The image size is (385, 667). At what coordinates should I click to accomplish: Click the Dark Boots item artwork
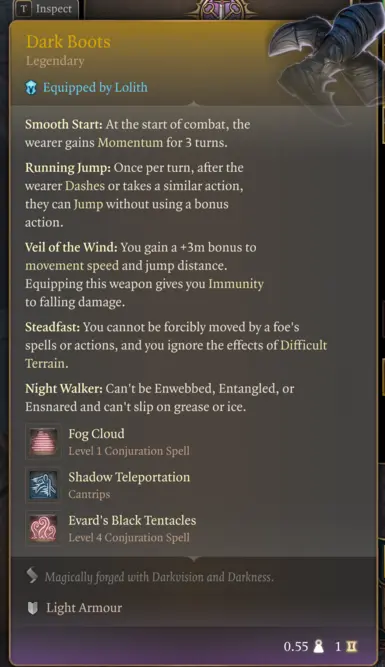[x=328, y=55]
